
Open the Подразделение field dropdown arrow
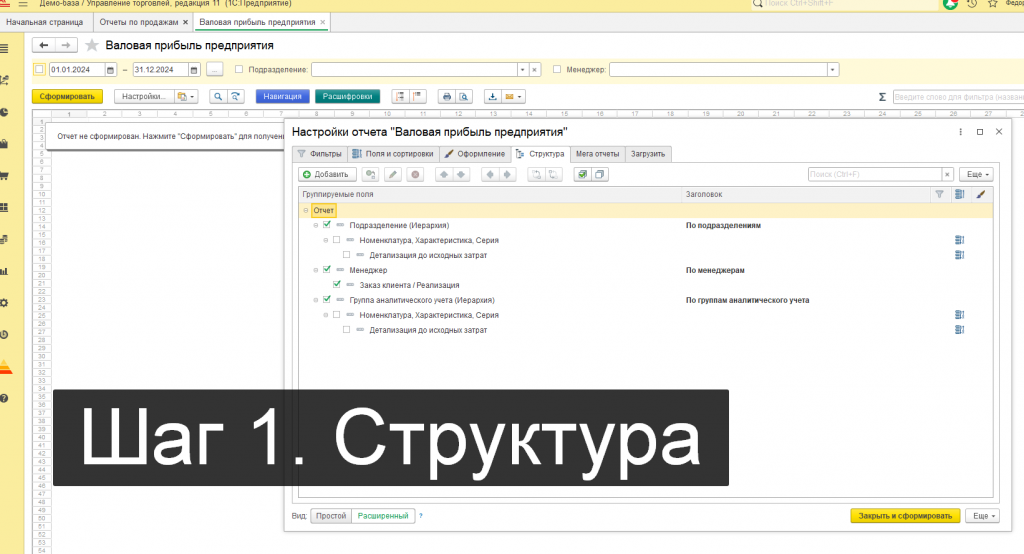522,70
